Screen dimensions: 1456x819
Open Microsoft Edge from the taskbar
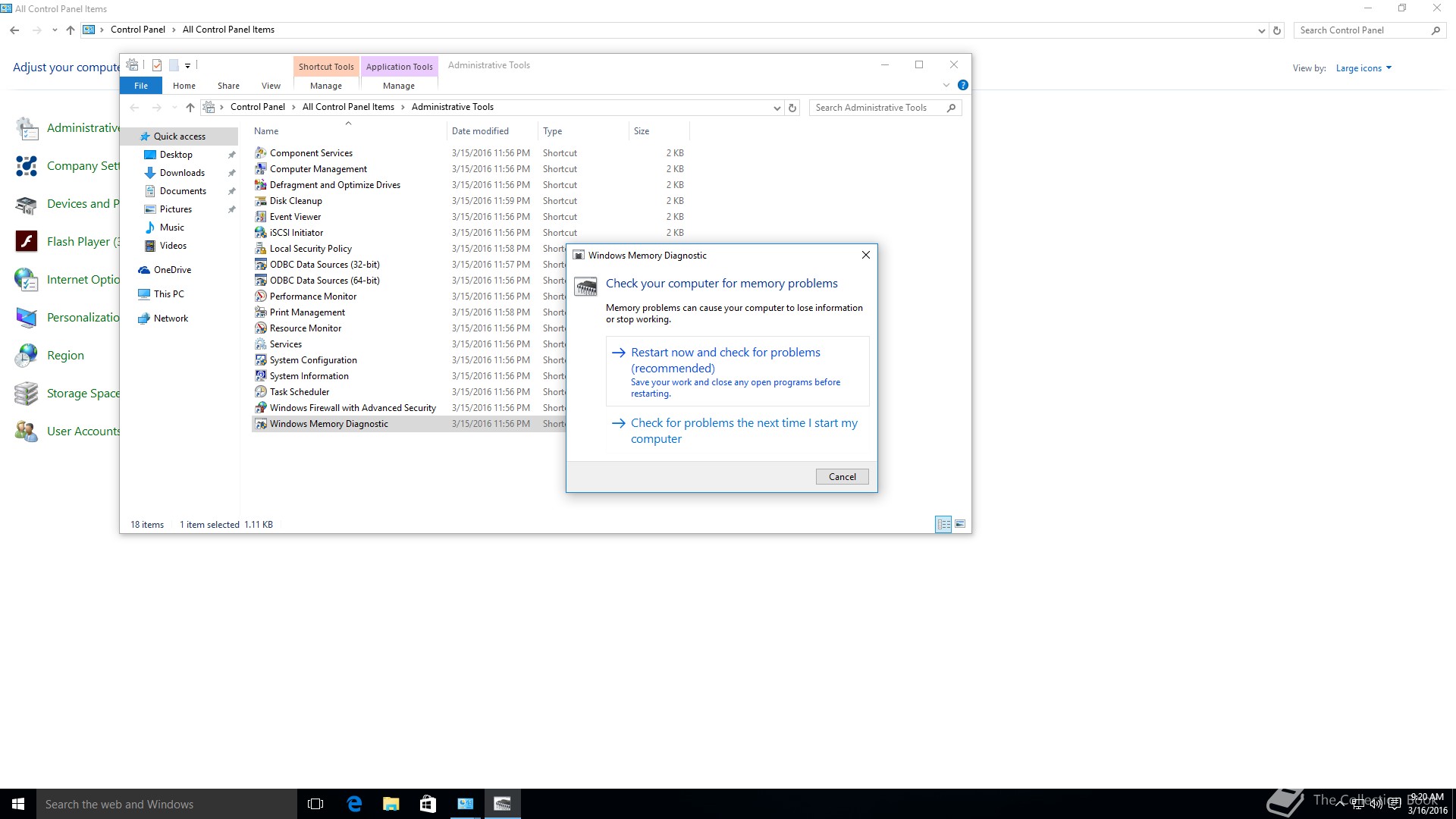click(354, 804)
